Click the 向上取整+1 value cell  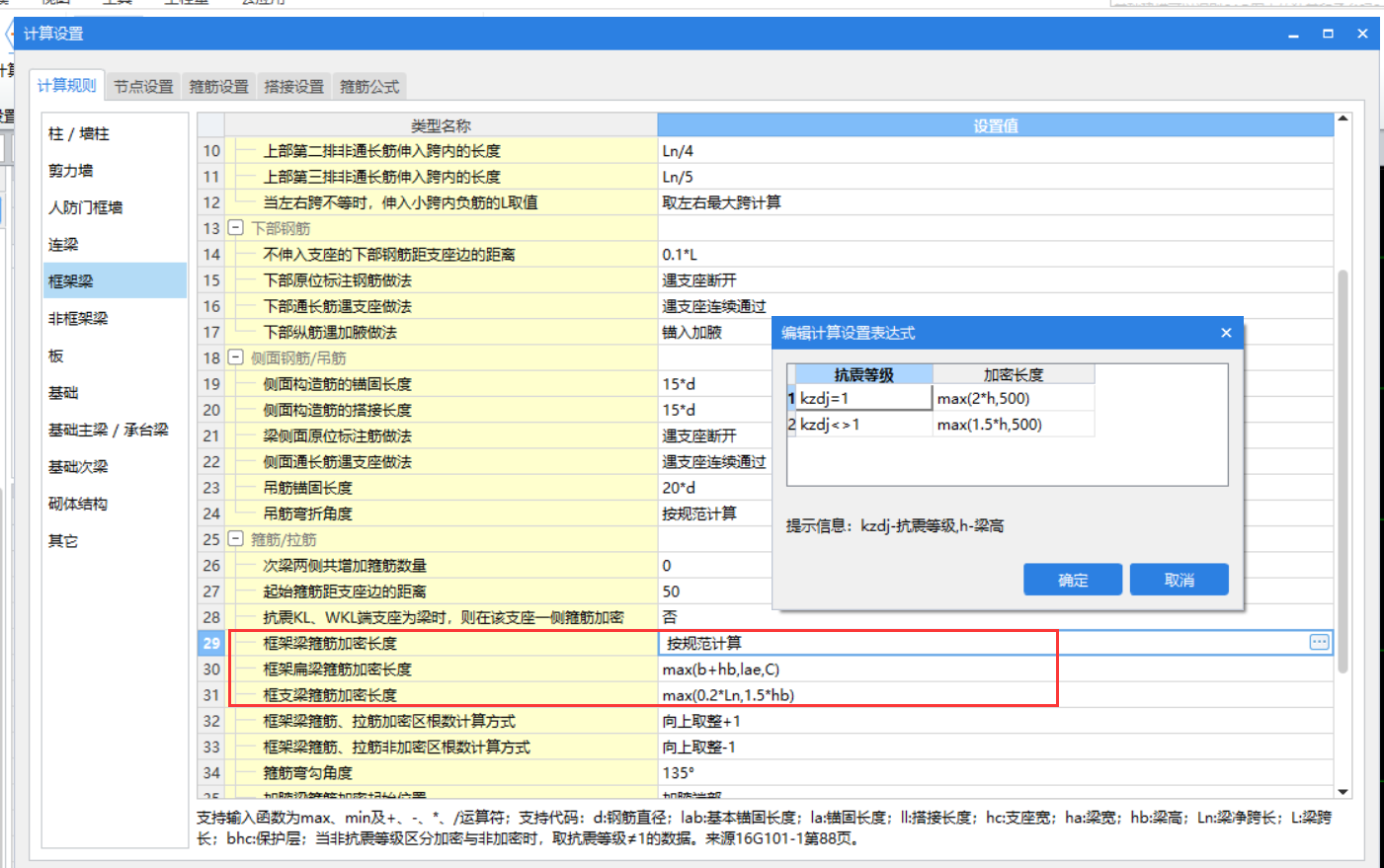[996, 721]
